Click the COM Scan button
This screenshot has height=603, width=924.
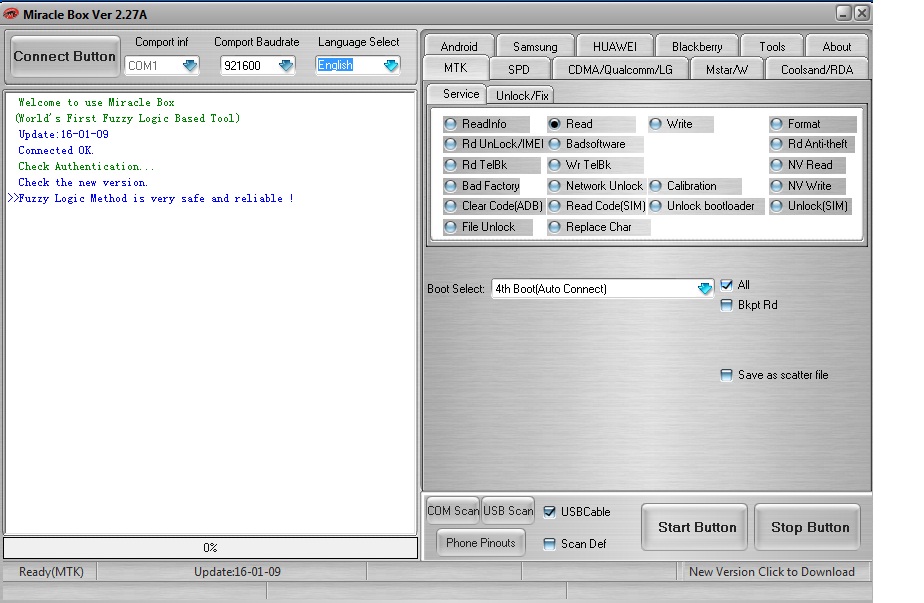click(x=453, y=511)
